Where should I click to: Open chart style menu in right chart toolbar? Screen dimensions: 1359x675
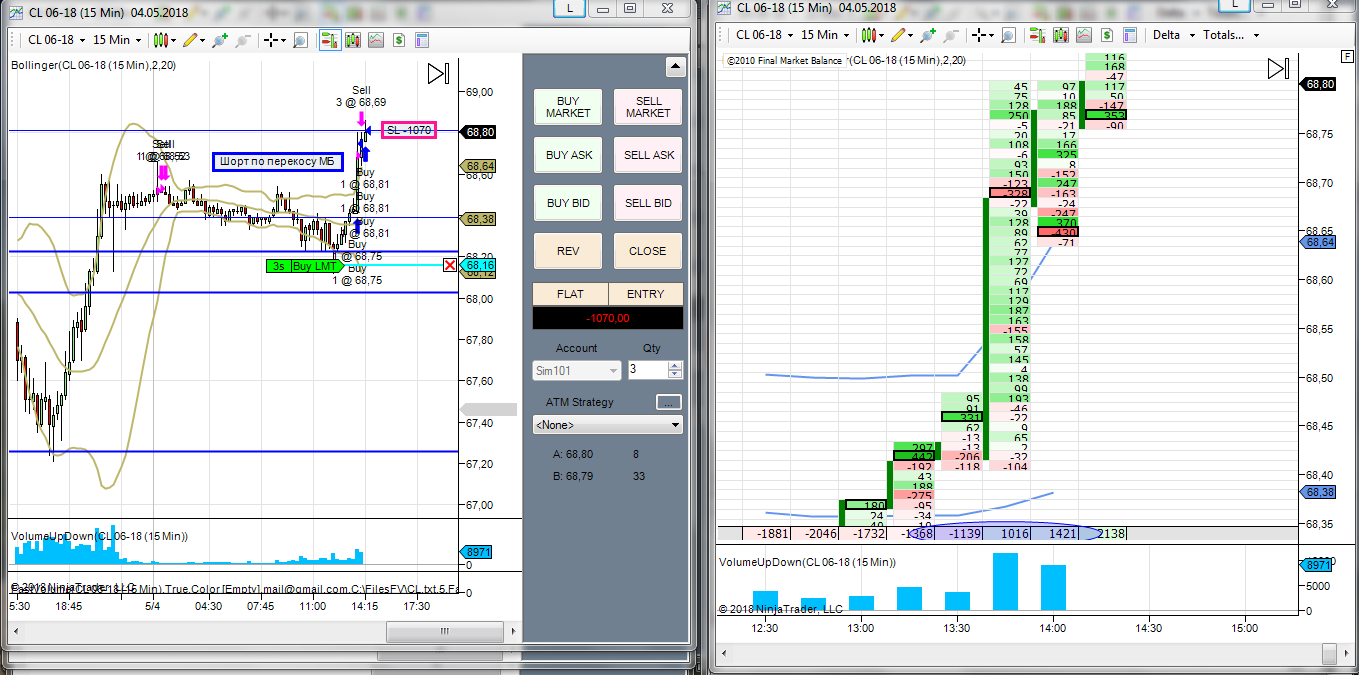pyautogui.click(x=874, y=35)
